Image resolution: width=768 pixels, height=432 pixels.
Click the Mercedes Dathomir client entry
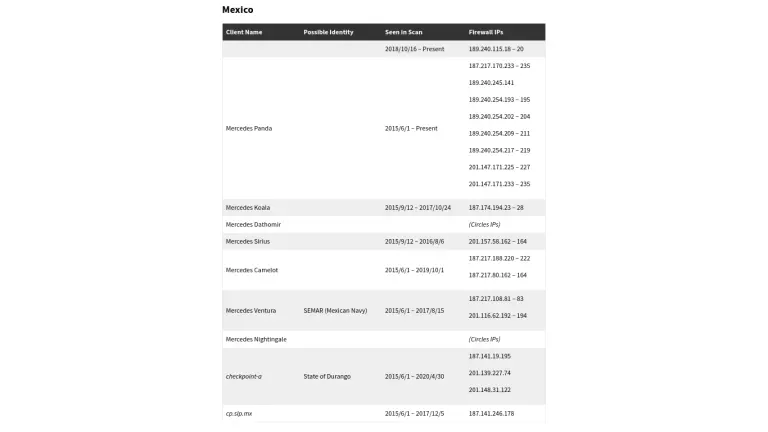coord(253,224)
